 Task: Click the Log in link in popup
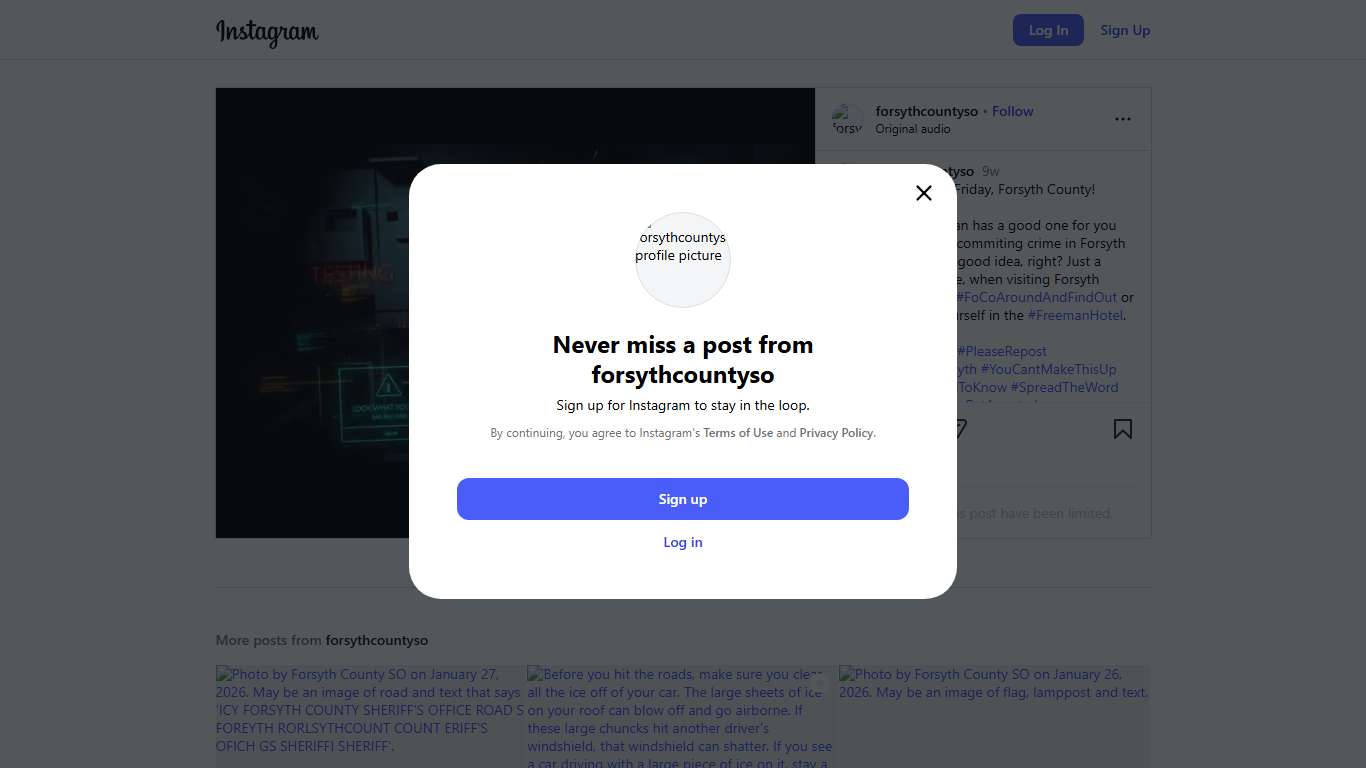click(x=683, y=542)
